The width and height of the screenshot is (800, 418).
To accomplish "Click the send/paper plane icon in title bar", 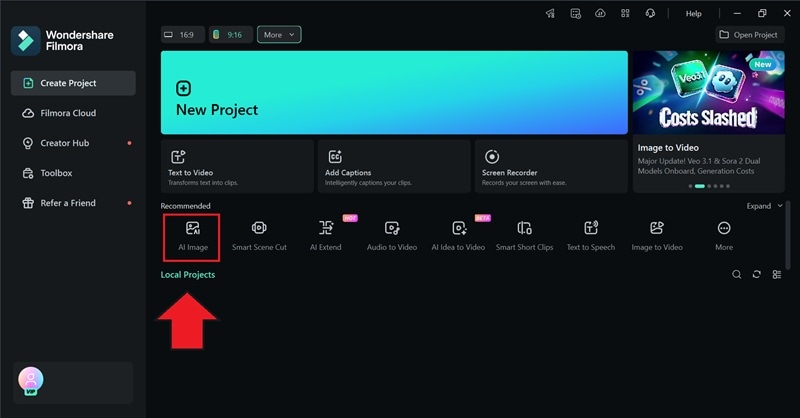I will (x=551, y=14).
